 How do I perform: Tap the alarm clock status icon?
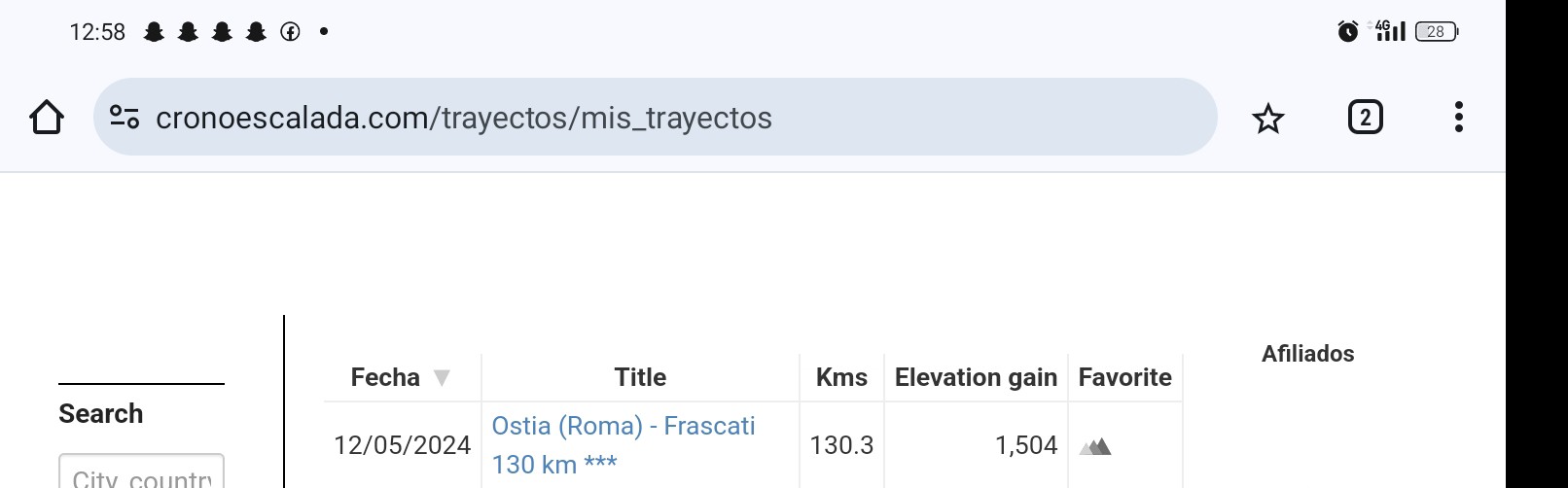click(x=1348, y=31)
